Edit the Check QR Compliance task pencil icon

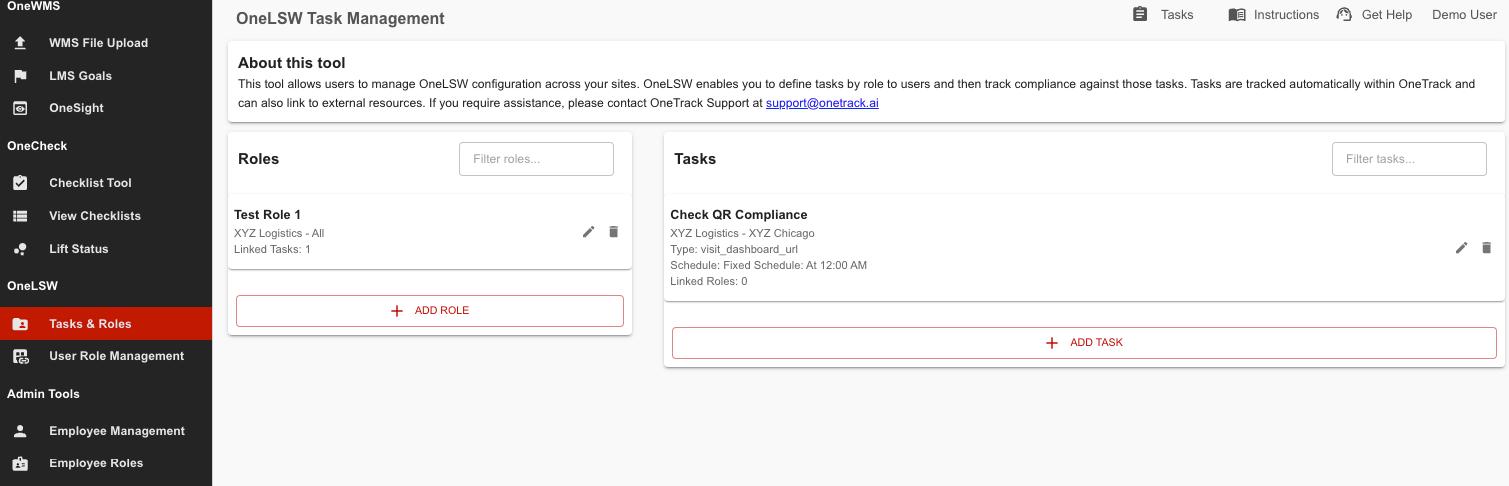point(1462,248)
